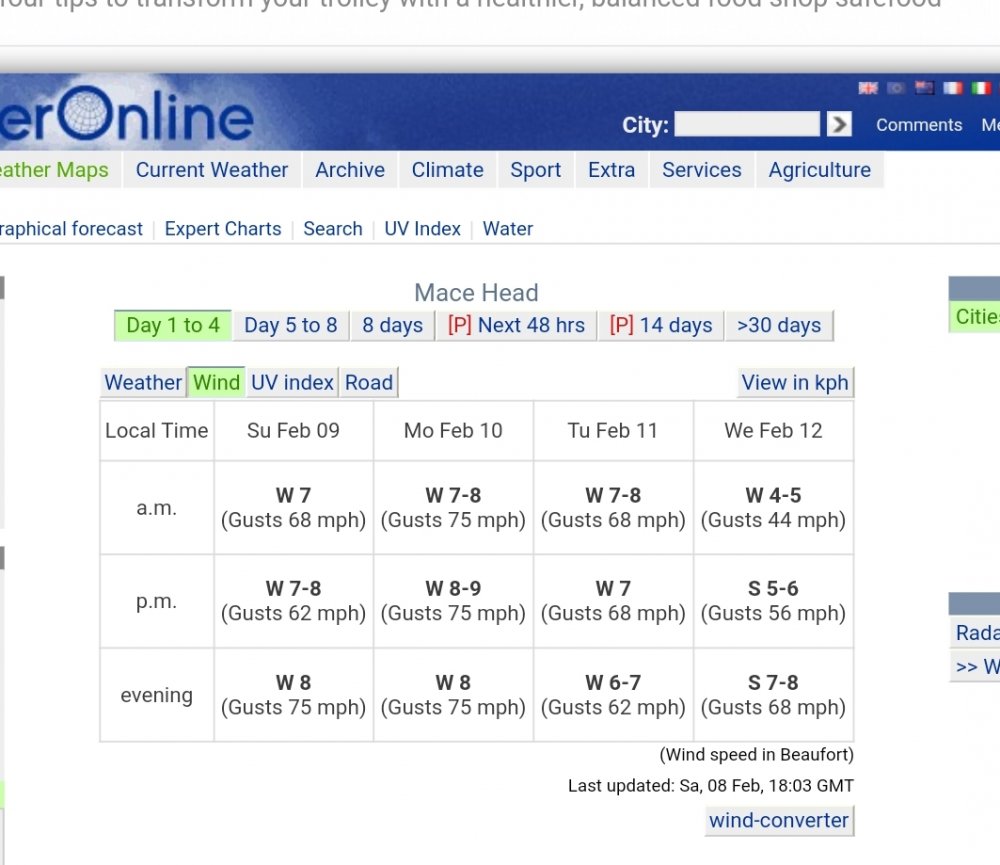Viewport: 1000px width, 865px height.
Task: Show the Road forecast tab
Action: pyautogui.click(x=369, y=382)
